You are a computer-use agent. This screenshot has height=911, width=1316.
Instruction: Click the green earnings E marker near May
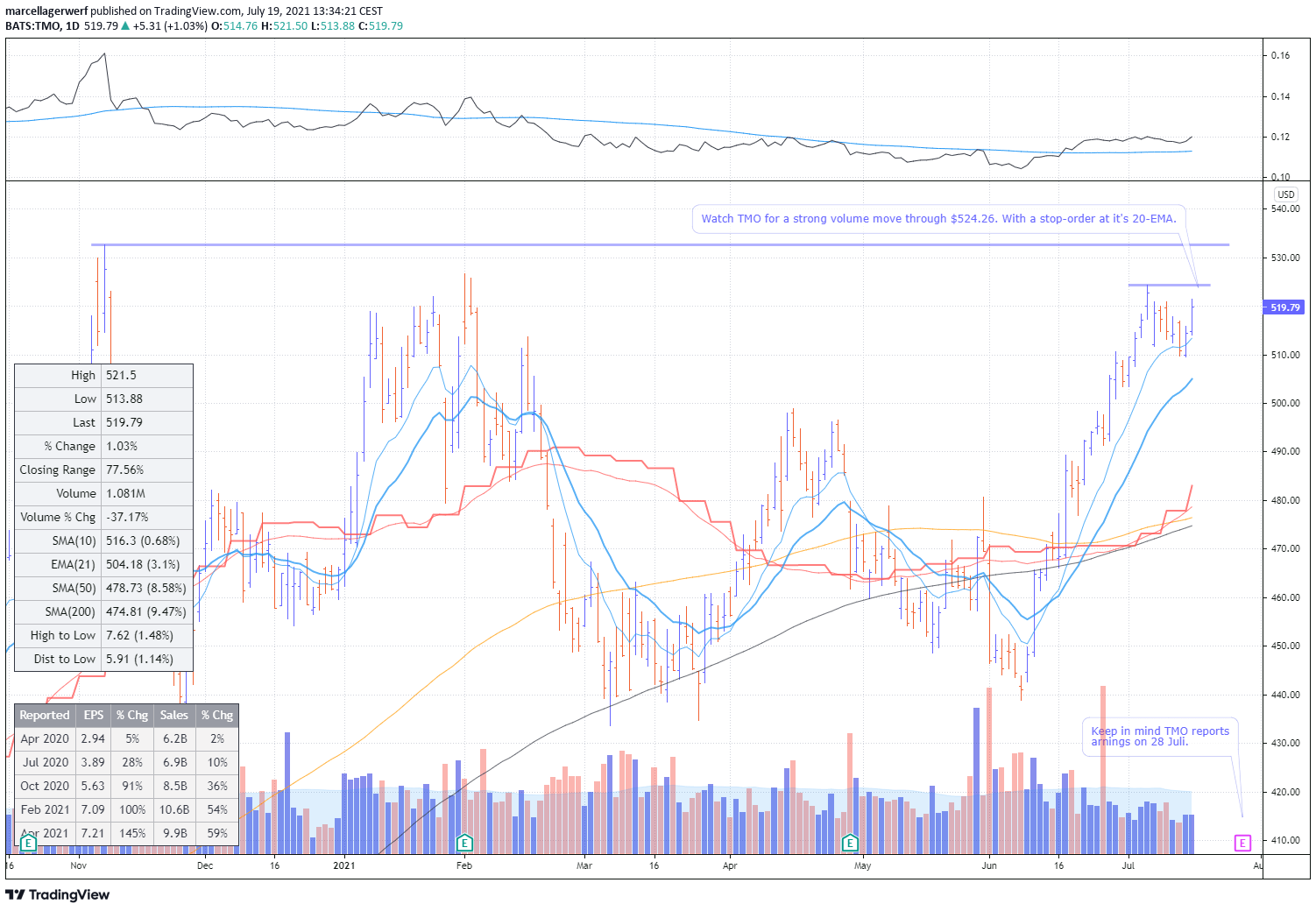pos(849,843)
